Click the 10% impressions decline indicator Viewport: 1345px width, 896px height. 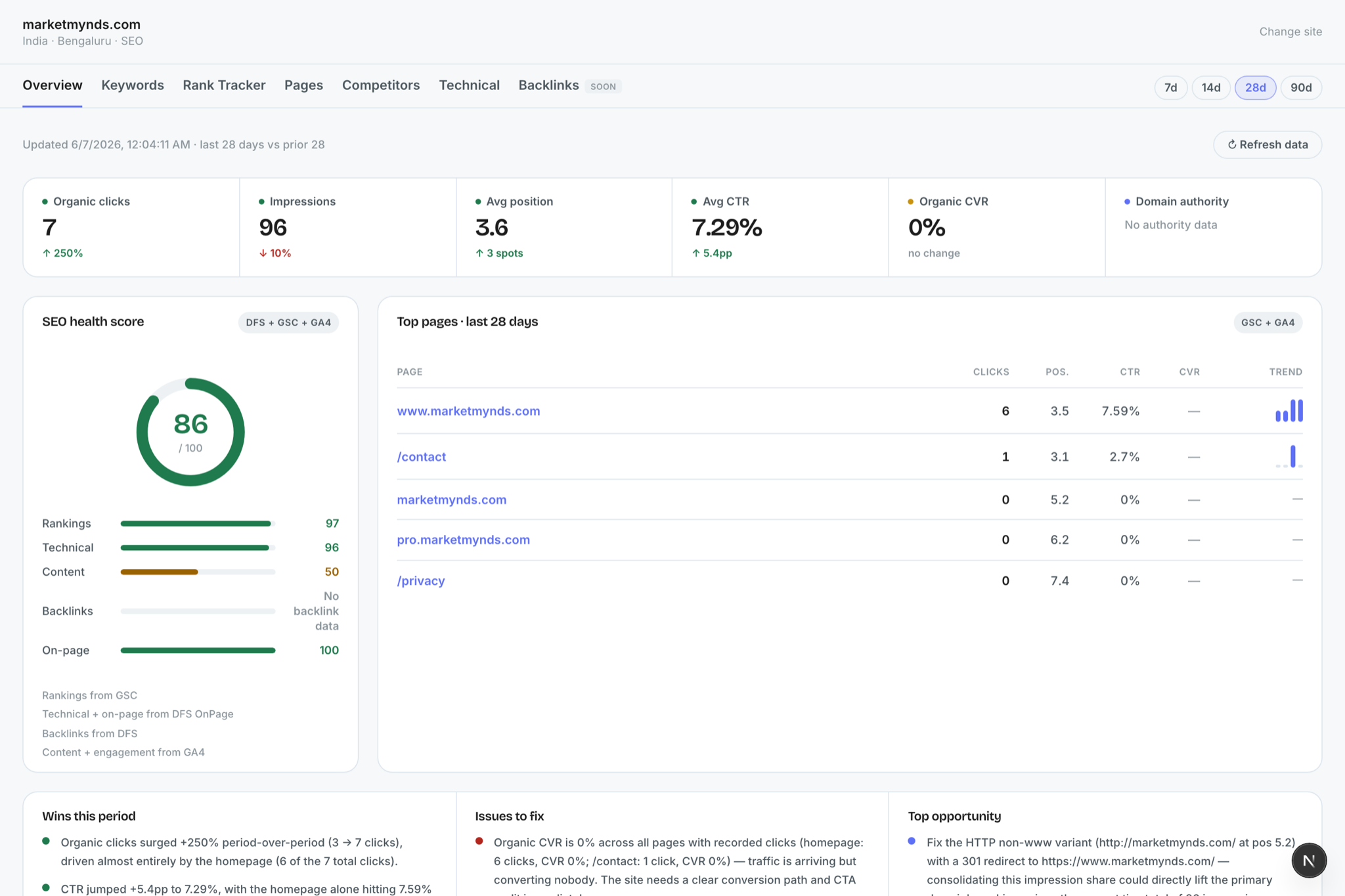(x=275, y=253)
